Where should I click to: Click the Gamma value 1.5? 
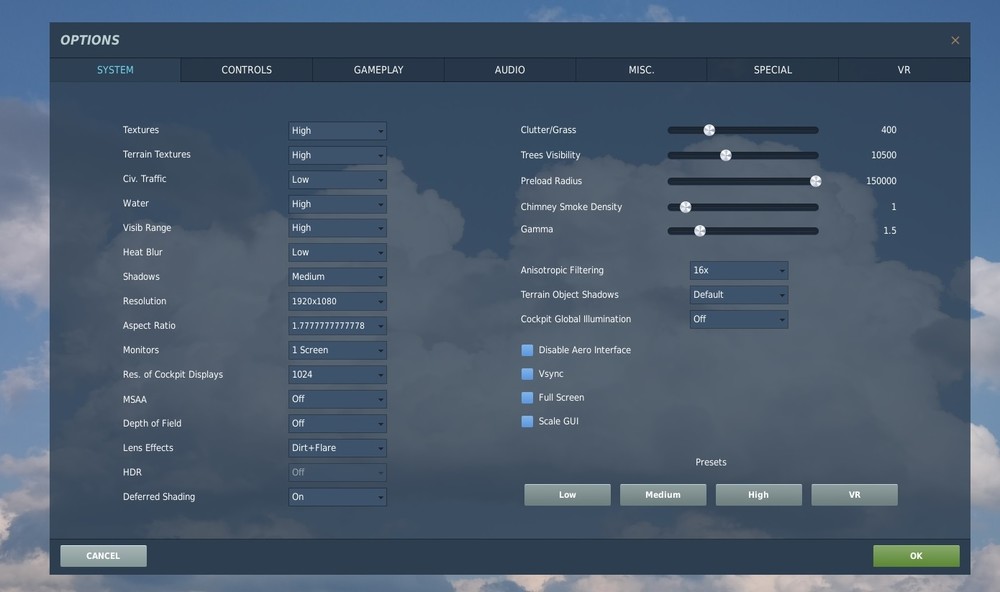pos(890,231)
